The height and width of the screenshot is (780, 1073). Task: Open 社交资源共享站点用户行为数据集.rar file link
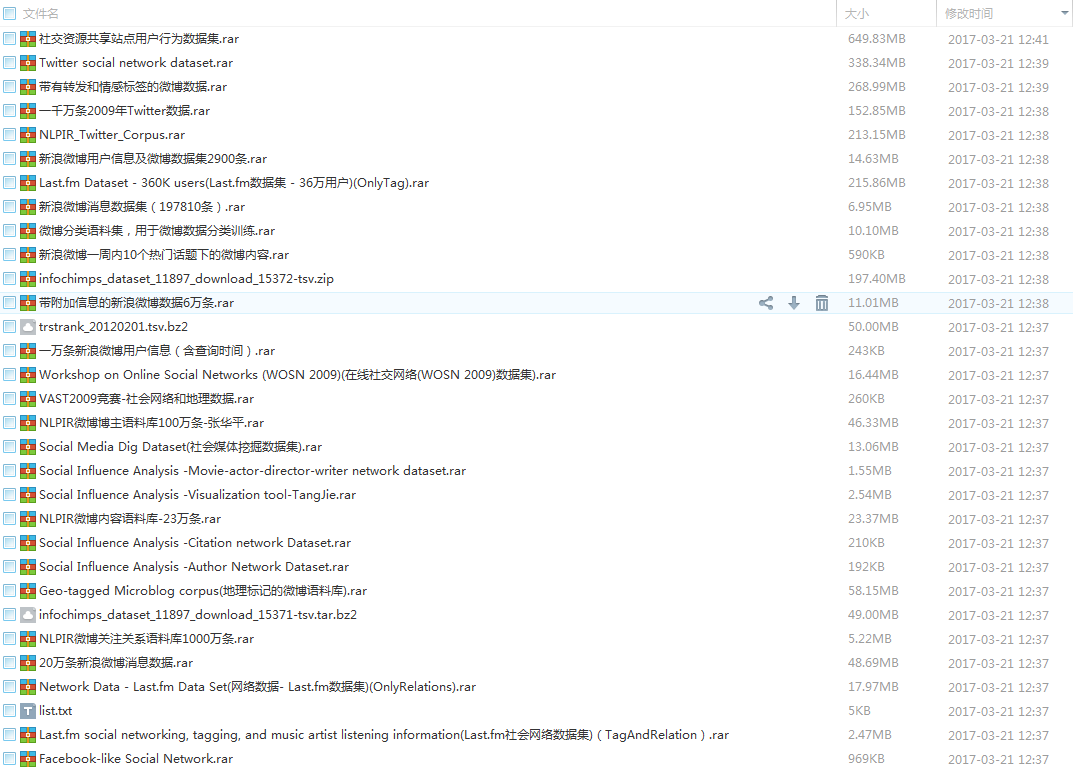point(138,39)
